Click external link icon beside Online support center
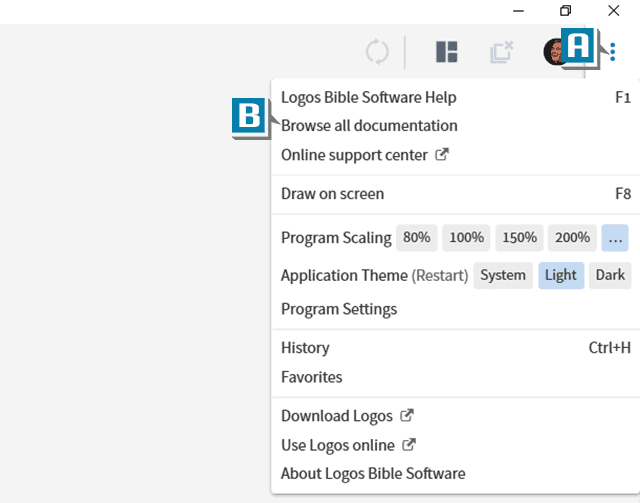Viewport: 640px width, 503px height. (x=442, y=154)
